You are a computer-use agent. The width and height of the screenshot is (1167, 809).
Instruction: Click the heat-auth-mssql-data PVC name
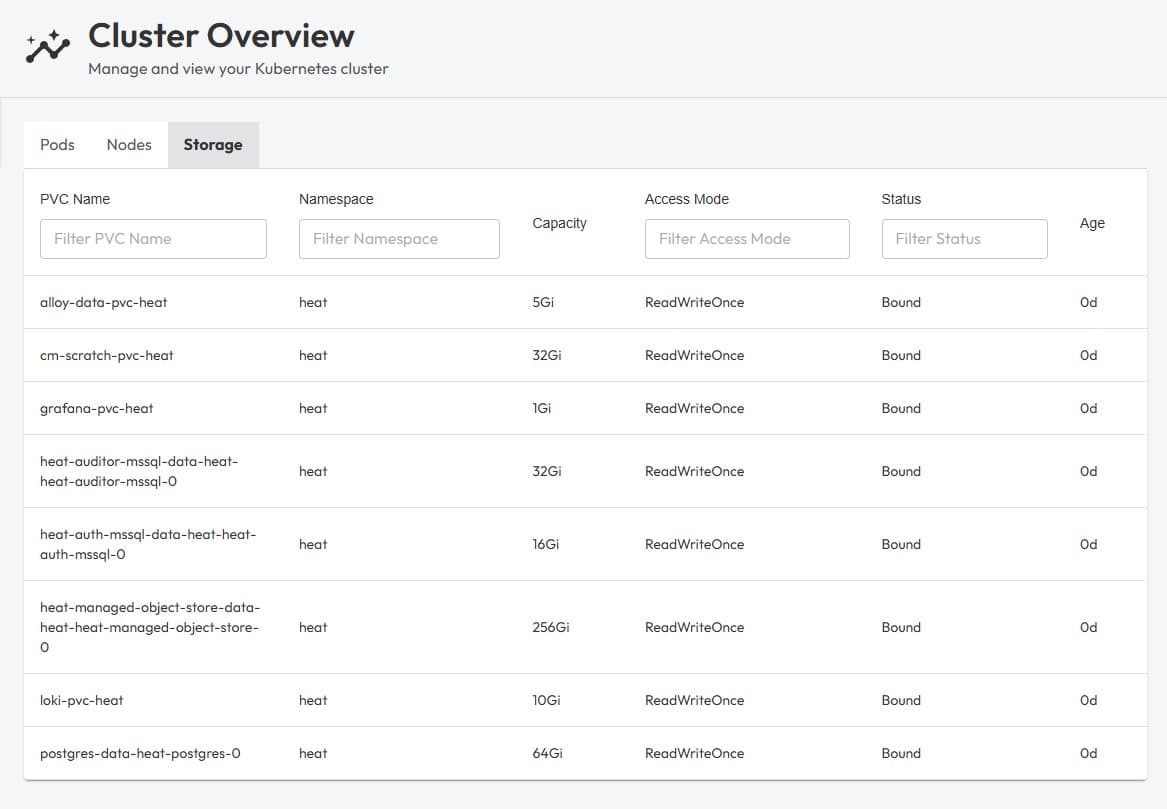148,544
